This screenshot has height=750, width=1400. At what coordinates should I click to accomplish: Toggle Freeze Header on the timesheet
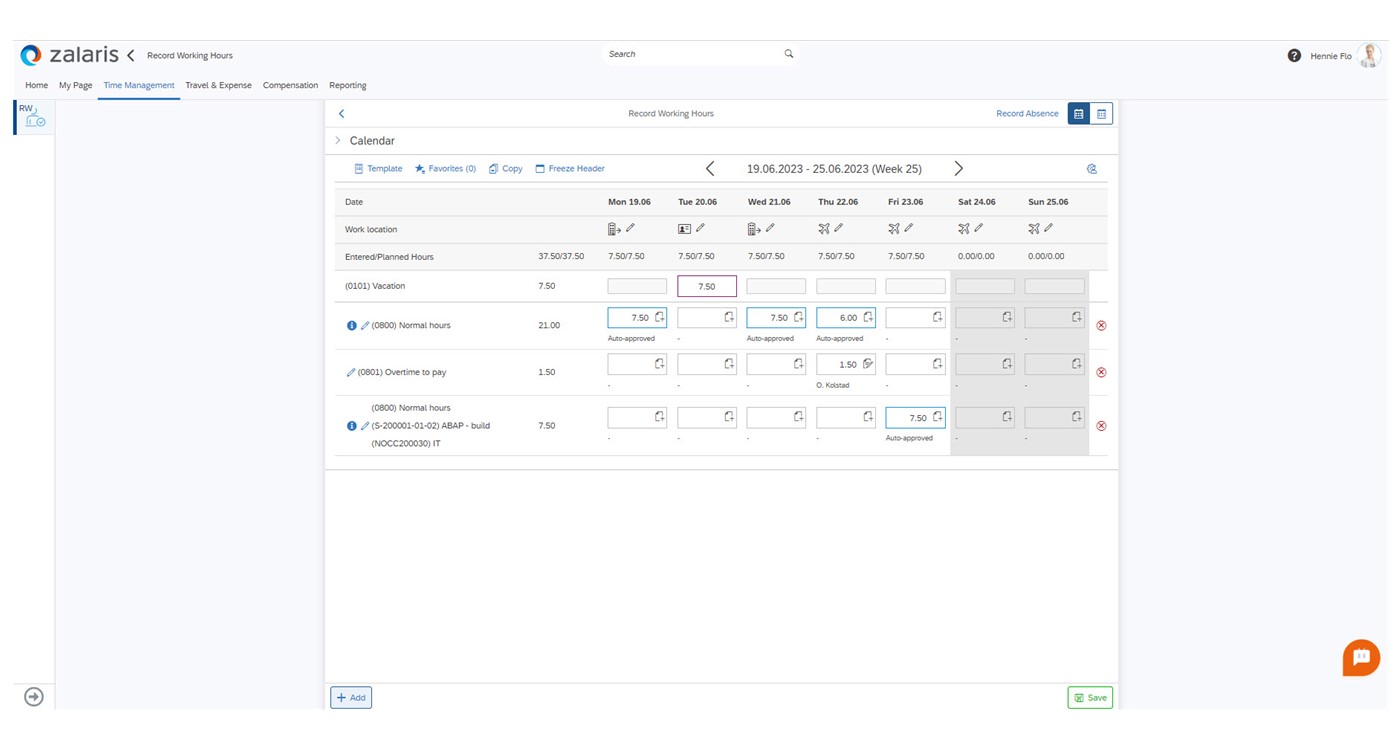pos(570,168)
